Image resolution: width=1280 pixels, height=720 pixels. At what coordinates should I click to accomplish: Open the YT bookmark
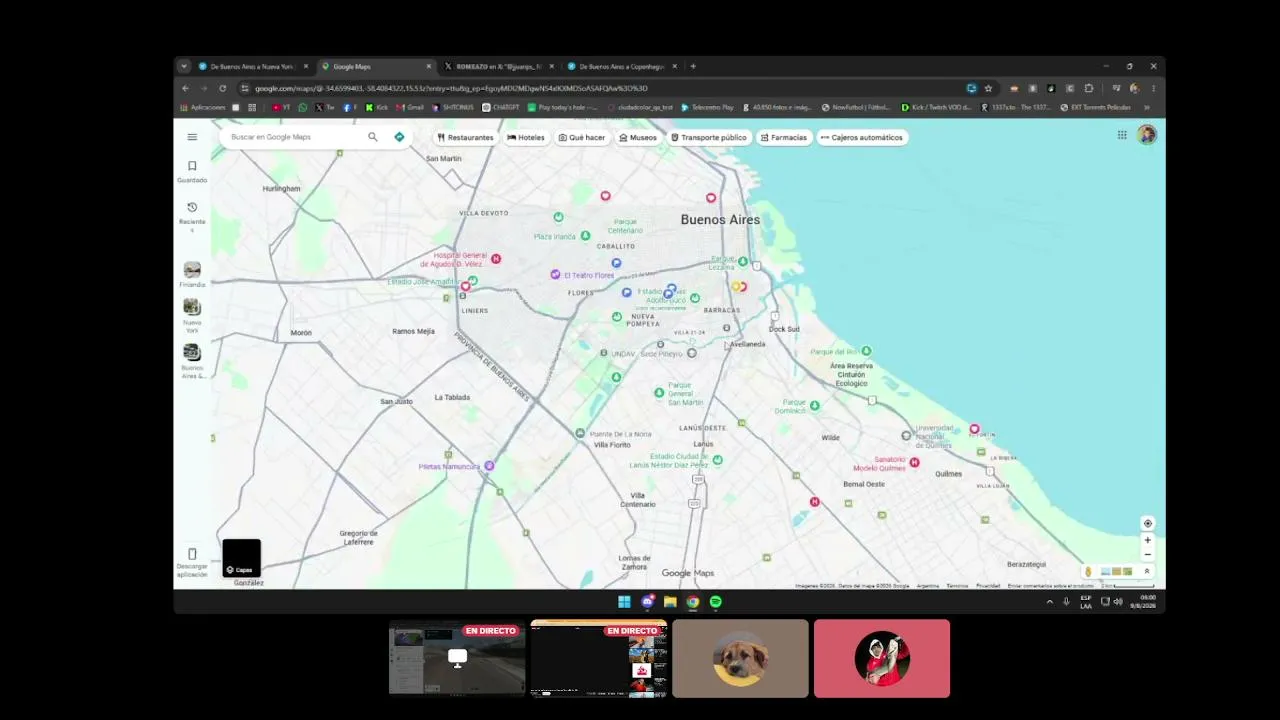(281, 107)
